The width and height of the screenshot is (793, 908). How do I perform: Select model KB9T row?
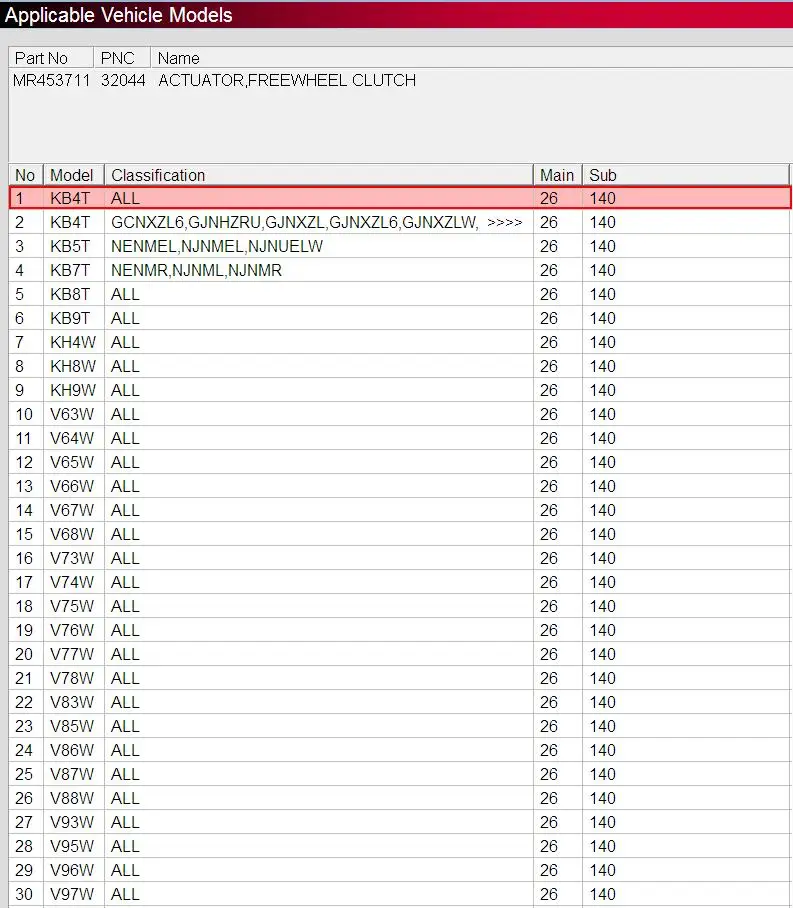(x=400, y=318)
